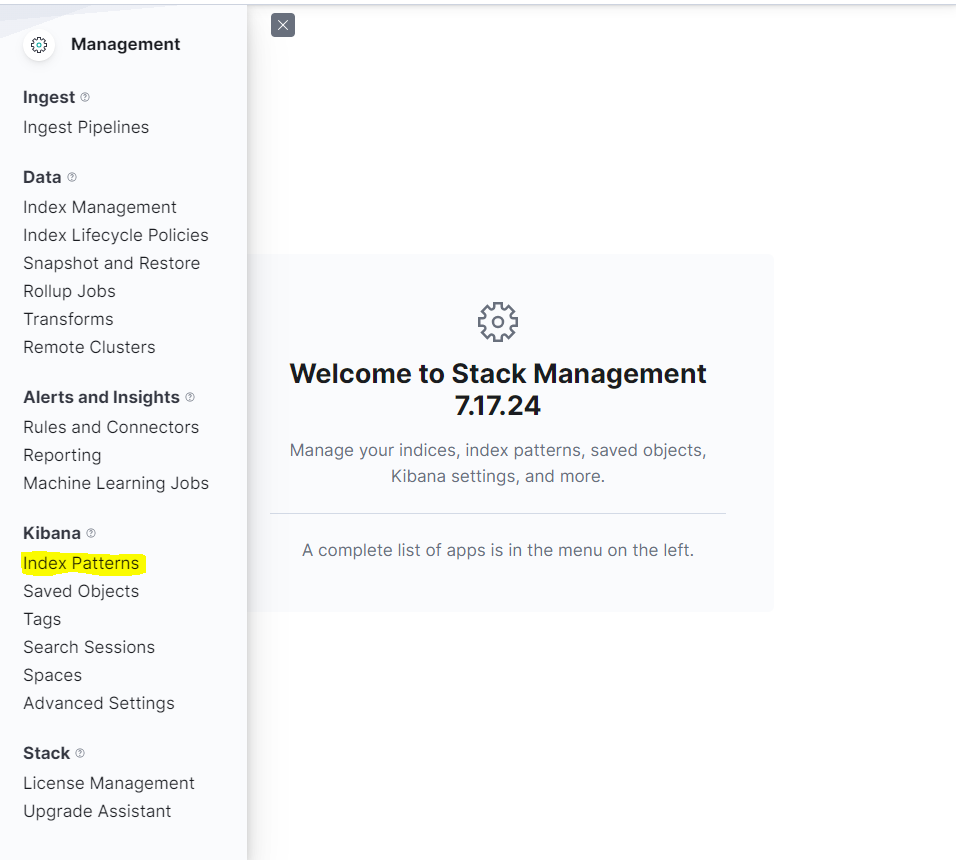Go to Index Lifecycle Policies
The image size is (956, 860).
tap(116, 235)
